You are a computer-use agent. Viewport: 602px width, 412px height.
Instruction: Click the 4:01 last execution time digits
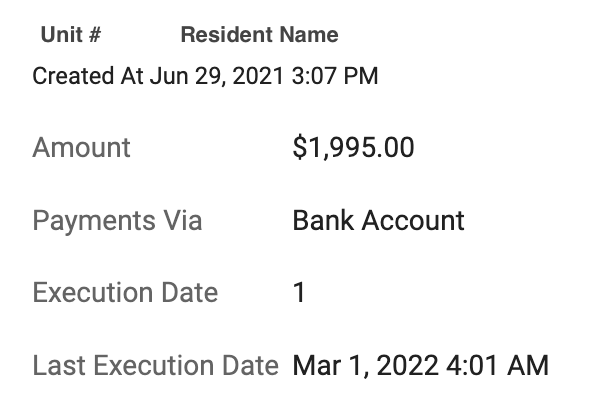(473, 365)
